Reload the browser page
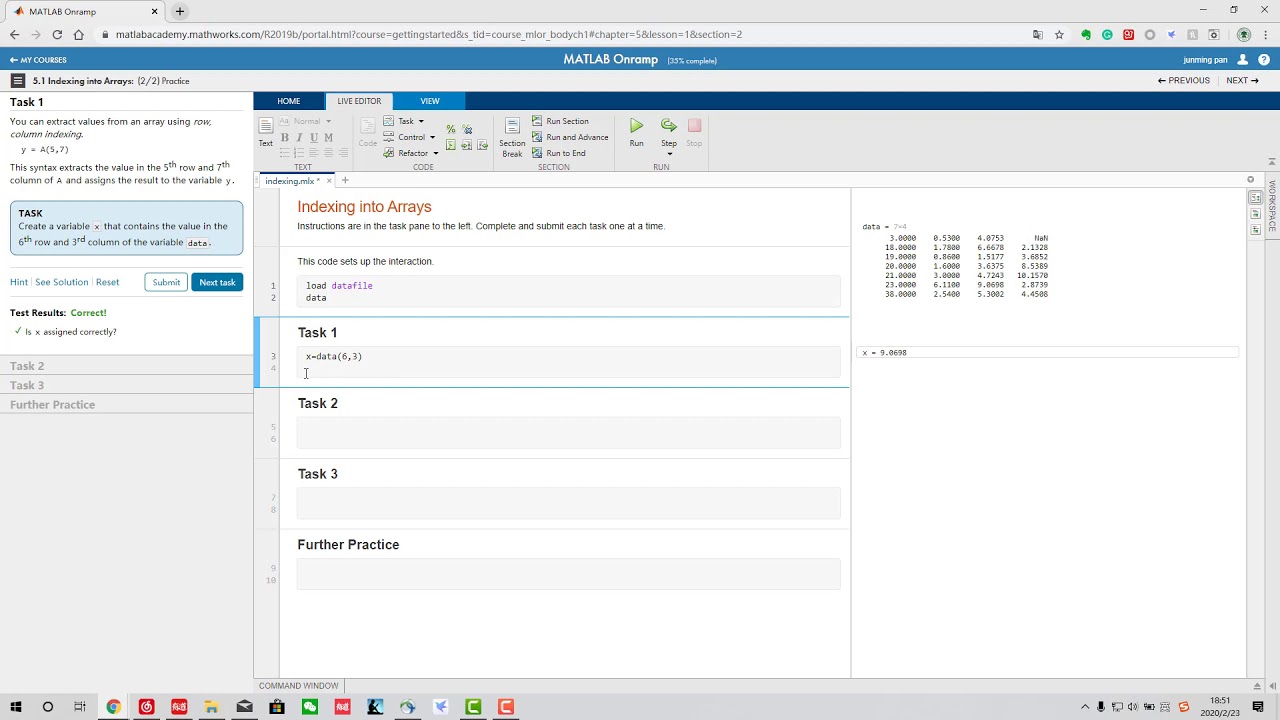1280x720 pixels. tap(57, 35)
